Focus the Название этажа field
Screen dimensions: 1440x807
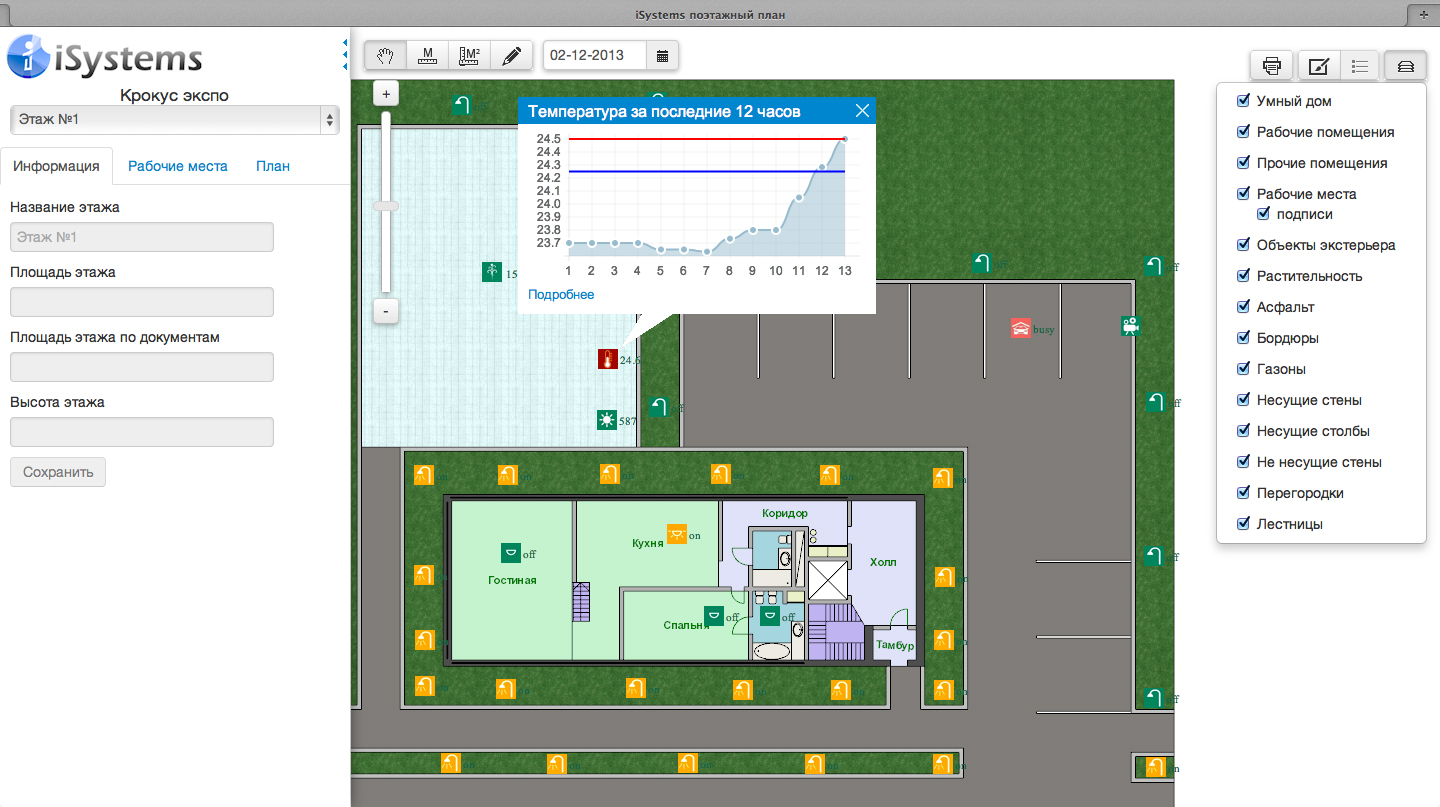[x=142, y=237]
